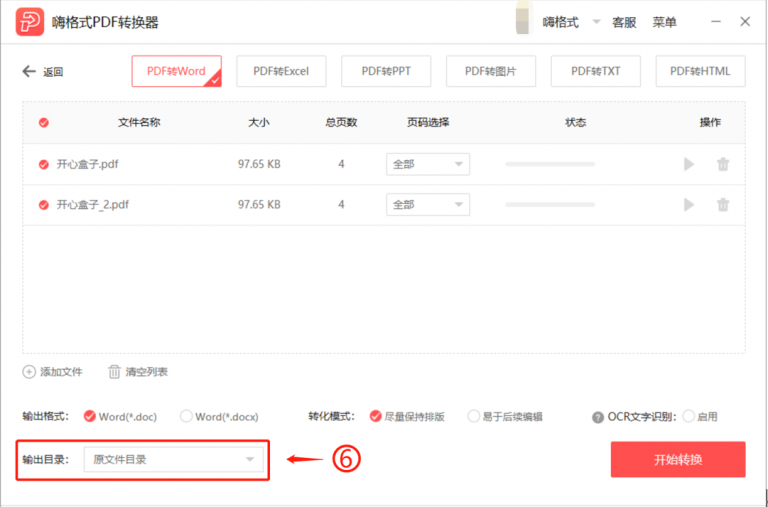The width and height of the screenshot is (768, 507).
Task: Click the plus icon for 添加文件
Action: (x=29, y=372)
